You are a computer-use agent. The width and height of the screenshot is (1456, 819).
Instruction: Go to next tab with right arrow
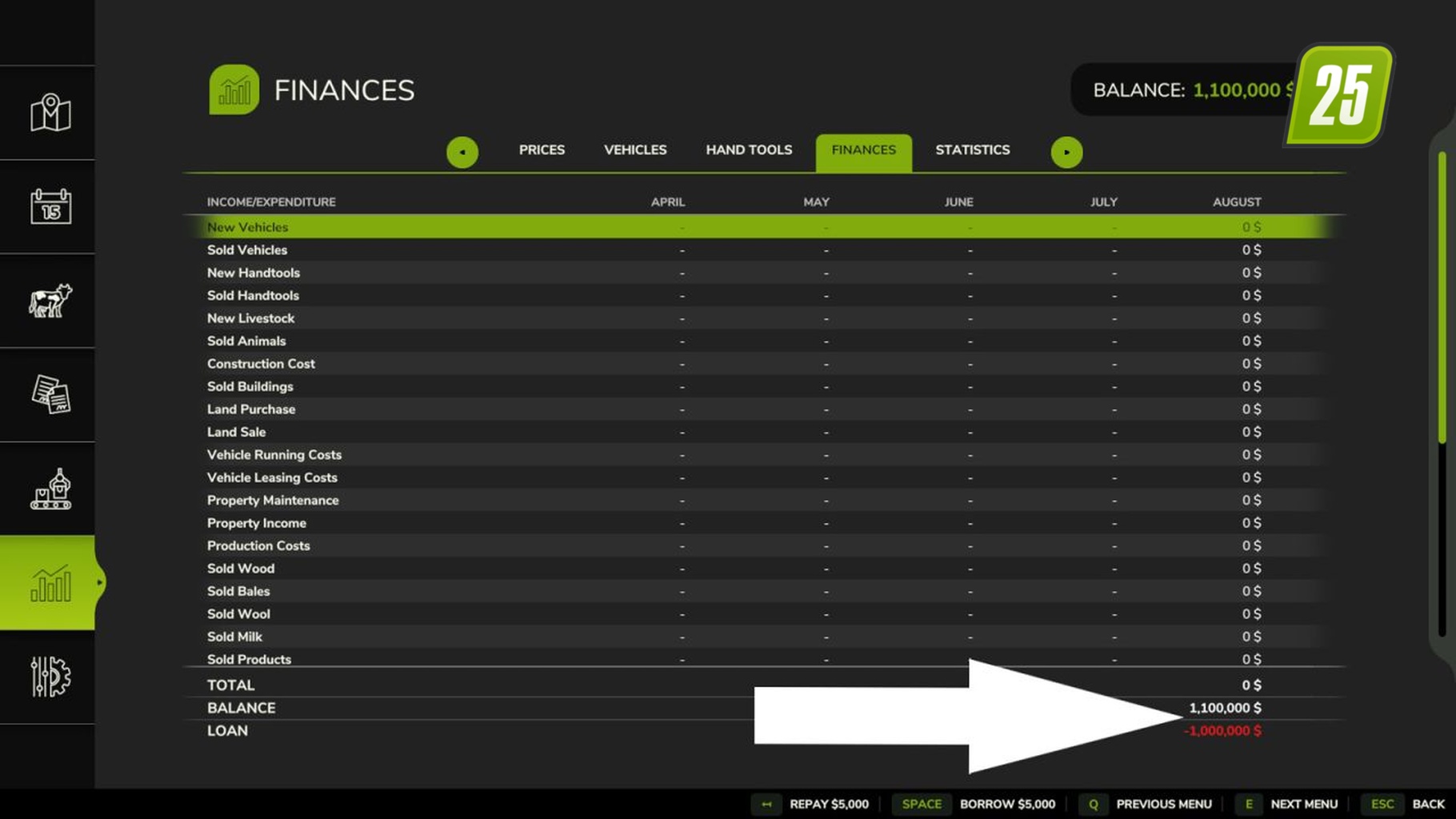click(1066, 152)
